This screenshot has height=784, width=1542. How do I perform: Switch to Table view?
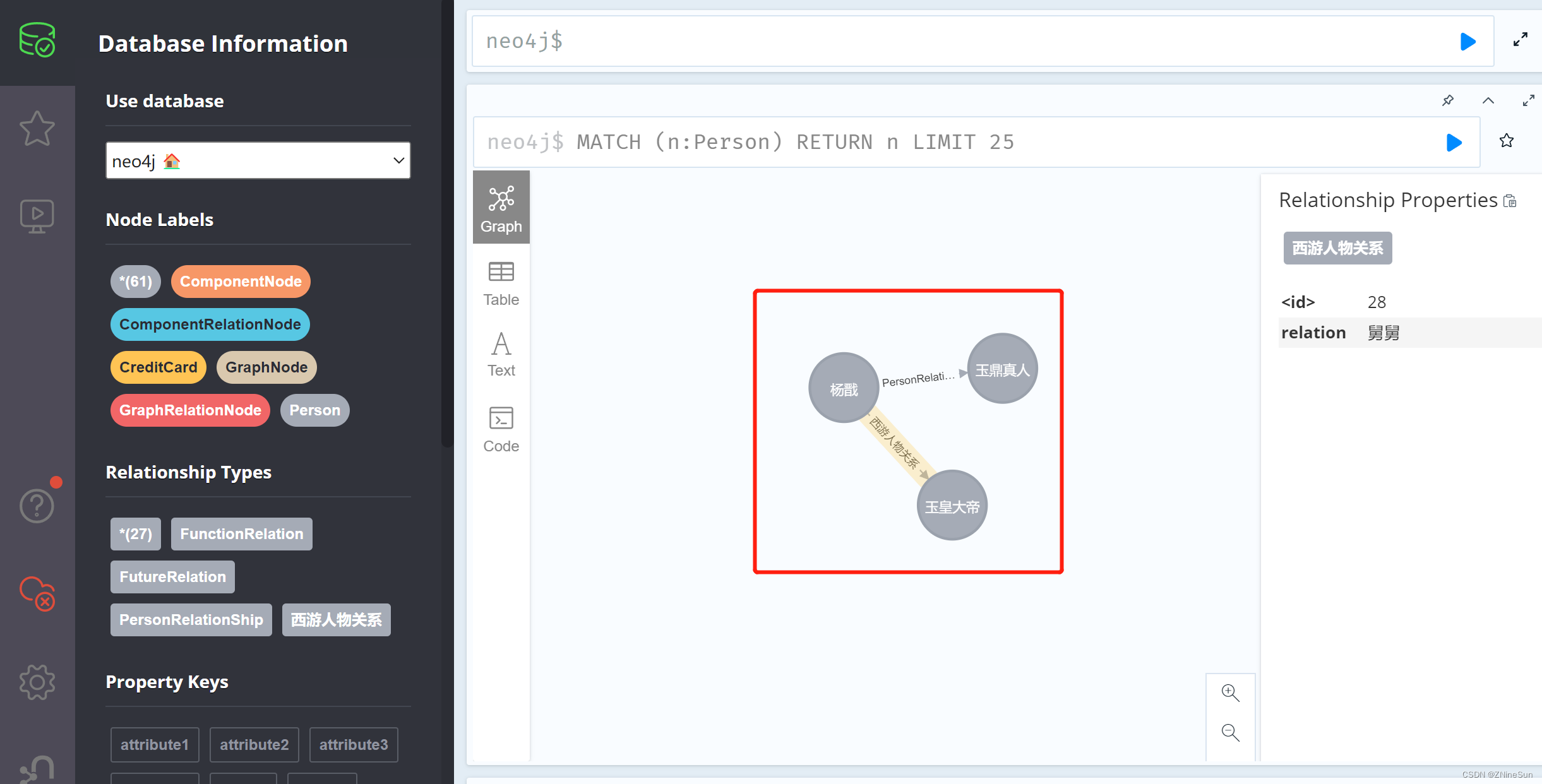click(x=499, y=282)
